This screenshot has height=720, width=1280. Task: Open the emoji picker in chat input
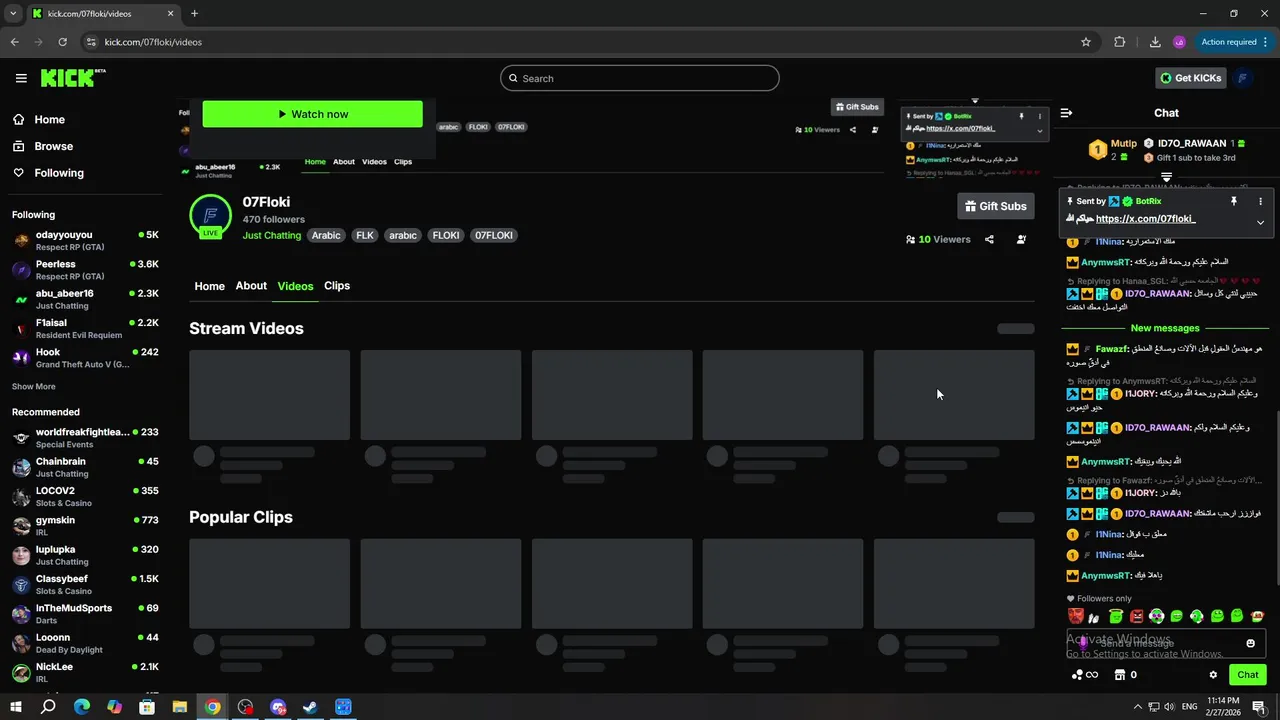(1250, 643)
